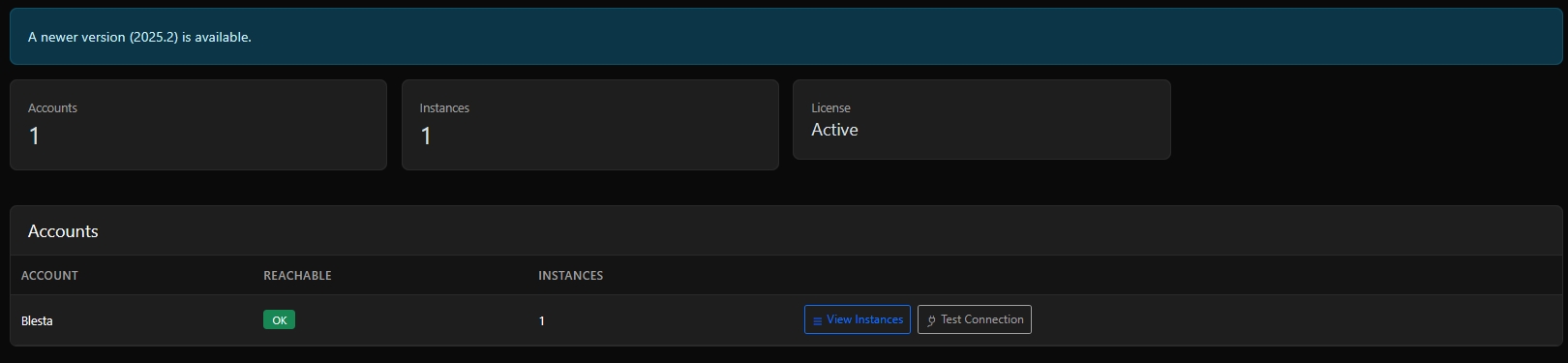Click the Test Connection button
The width and height of the screenshot is (1568, 363).
point(974,319)
